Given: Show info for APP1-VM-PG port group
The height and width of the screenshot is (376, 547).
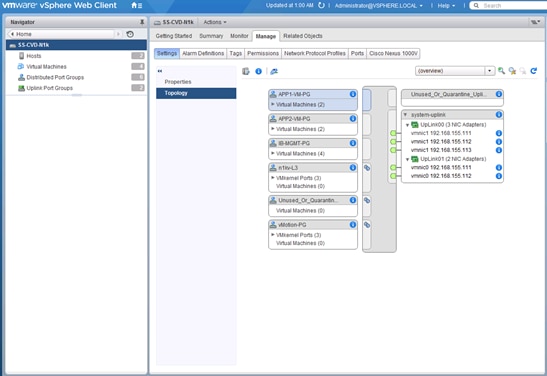Looking at the screenshot, I should [x=353, y=94].
